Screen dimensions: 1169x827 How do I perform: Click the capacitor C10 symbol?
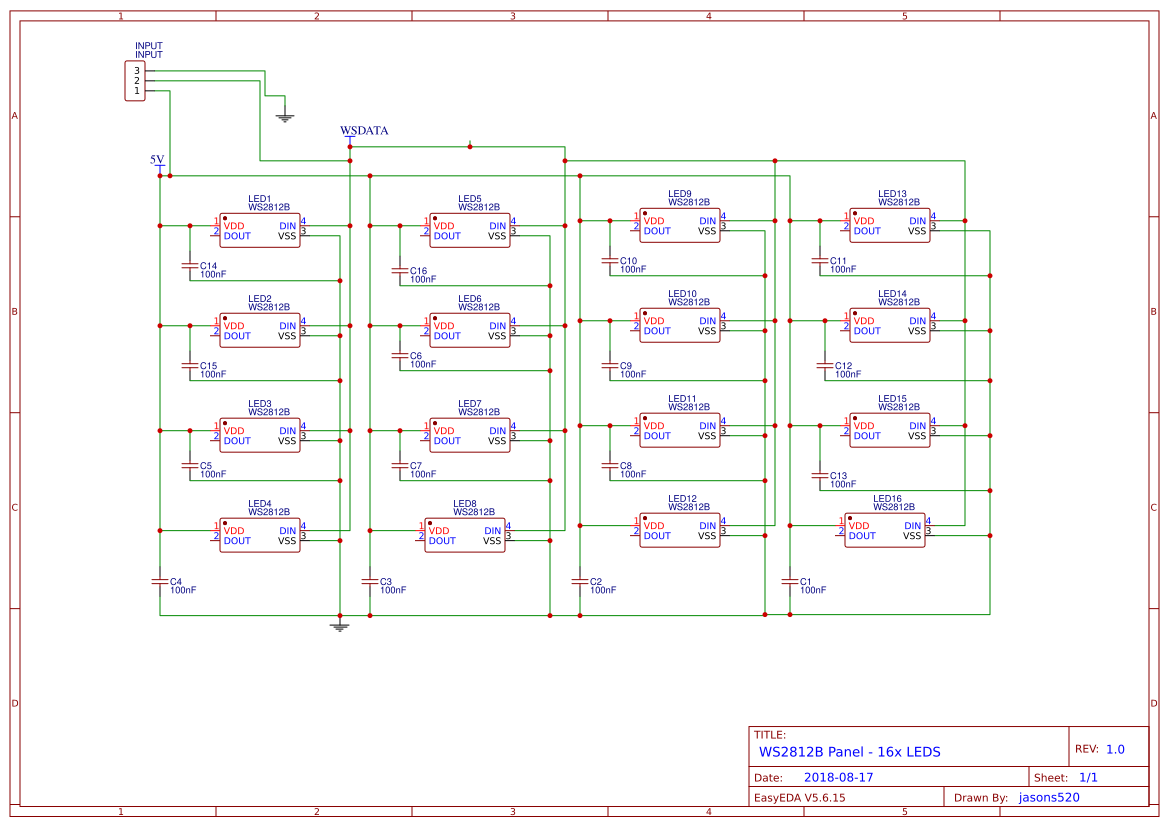pyautogui.click(x=610, y=261)
